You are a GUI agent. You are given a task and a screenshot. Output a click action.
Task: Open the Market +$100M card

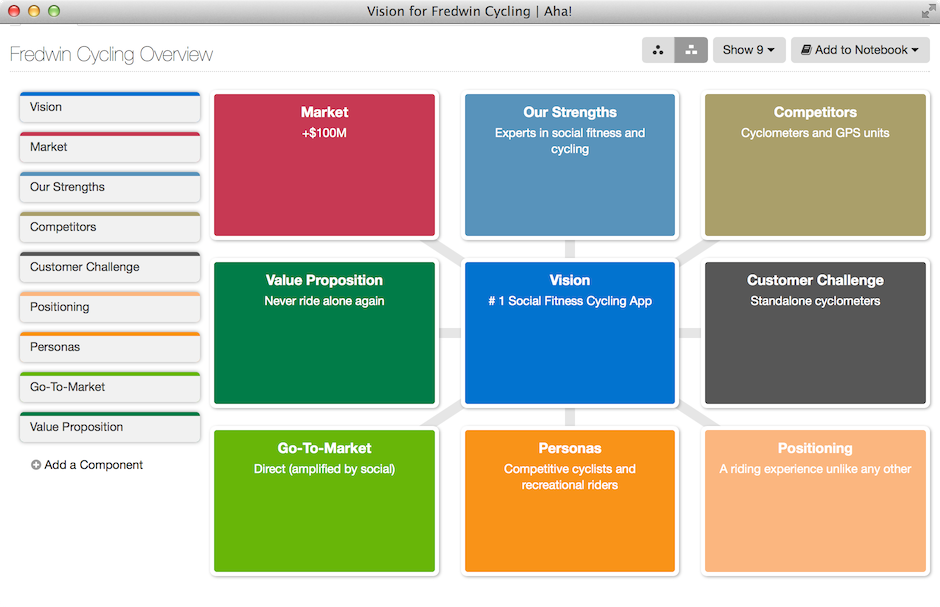click(324, 165)
